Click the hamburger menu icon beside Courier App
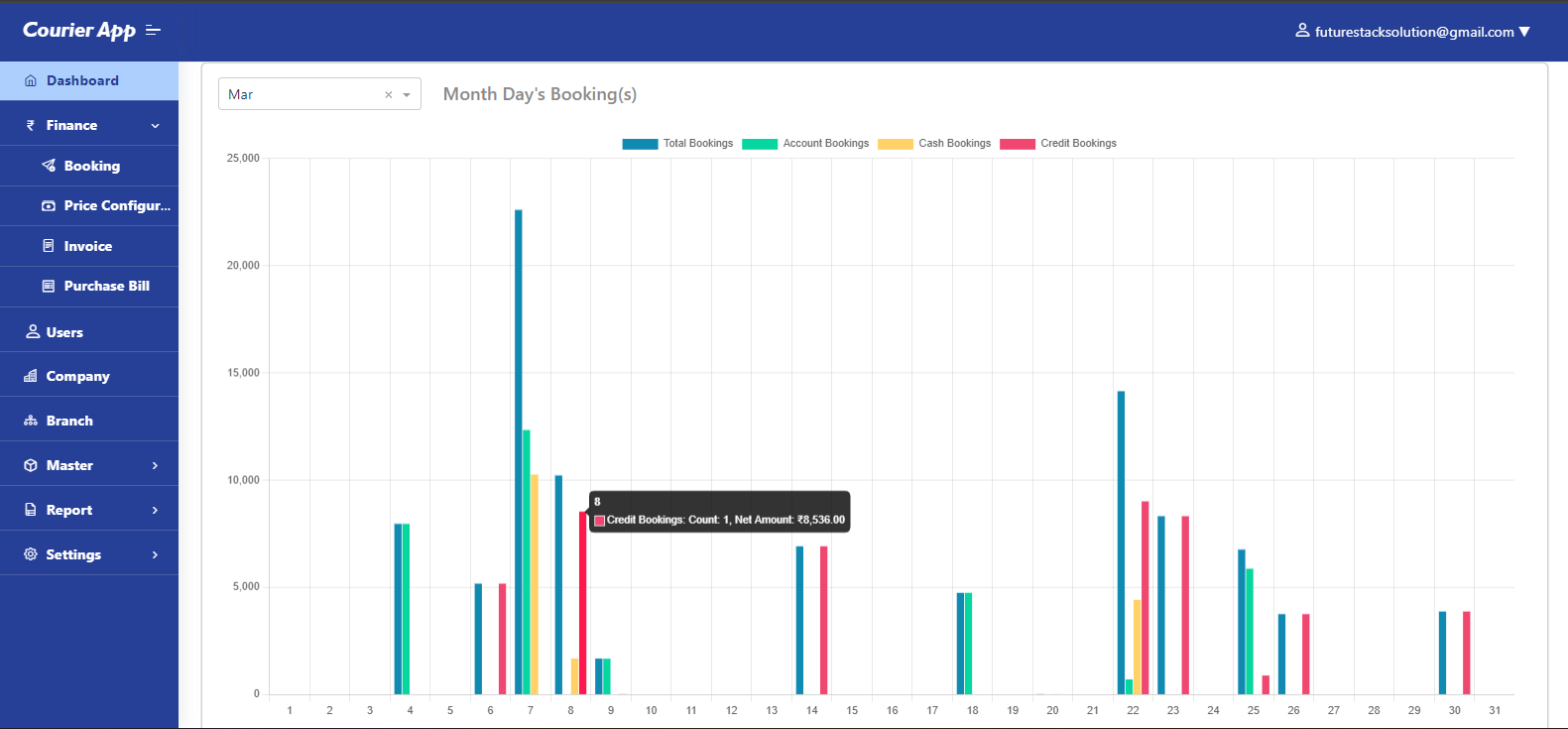This screenshot has height=729, width=1568. (153, 31)
